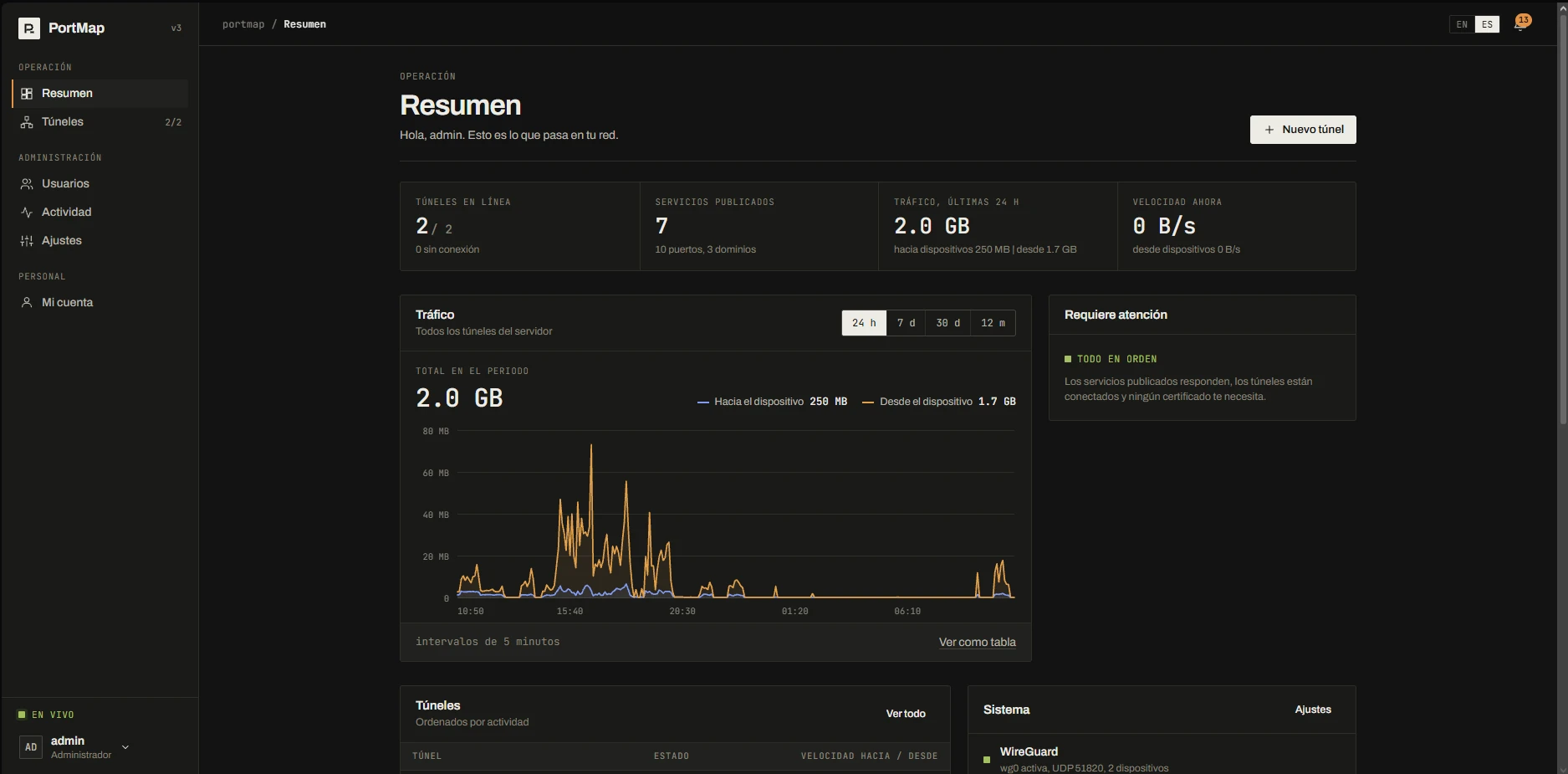Open Actividad in the sidebar
The width and height of the screenshot is (1568, 774).
tap(100, 213)
